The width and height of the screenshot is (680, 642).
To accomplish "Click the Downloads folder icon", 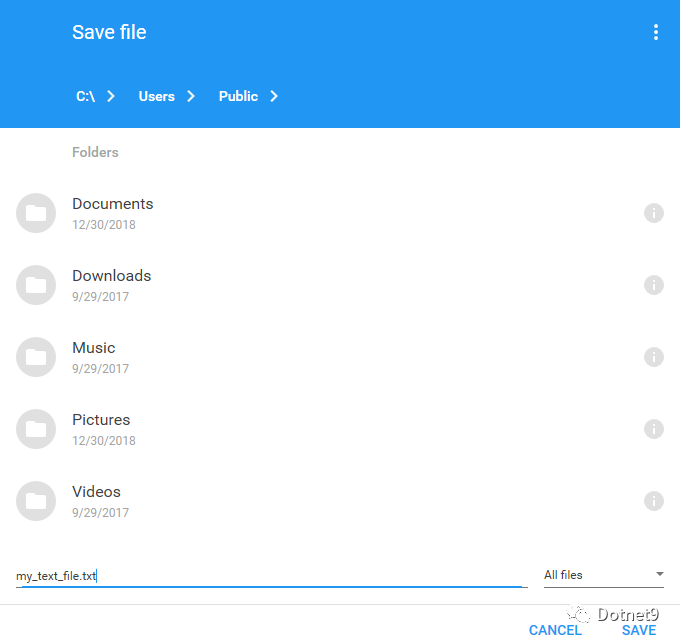I will pyautogui.click(x=36, y=285).
